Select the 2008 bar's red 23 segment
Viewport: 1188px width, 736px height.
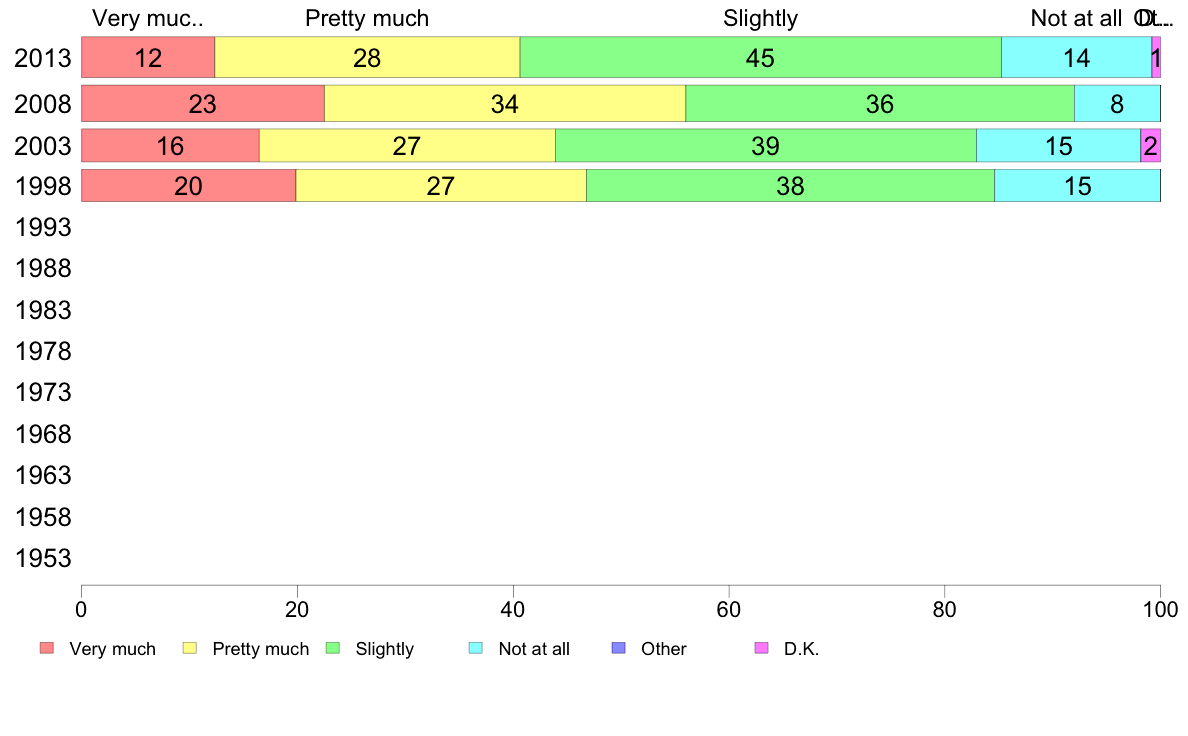click(203, 103)
